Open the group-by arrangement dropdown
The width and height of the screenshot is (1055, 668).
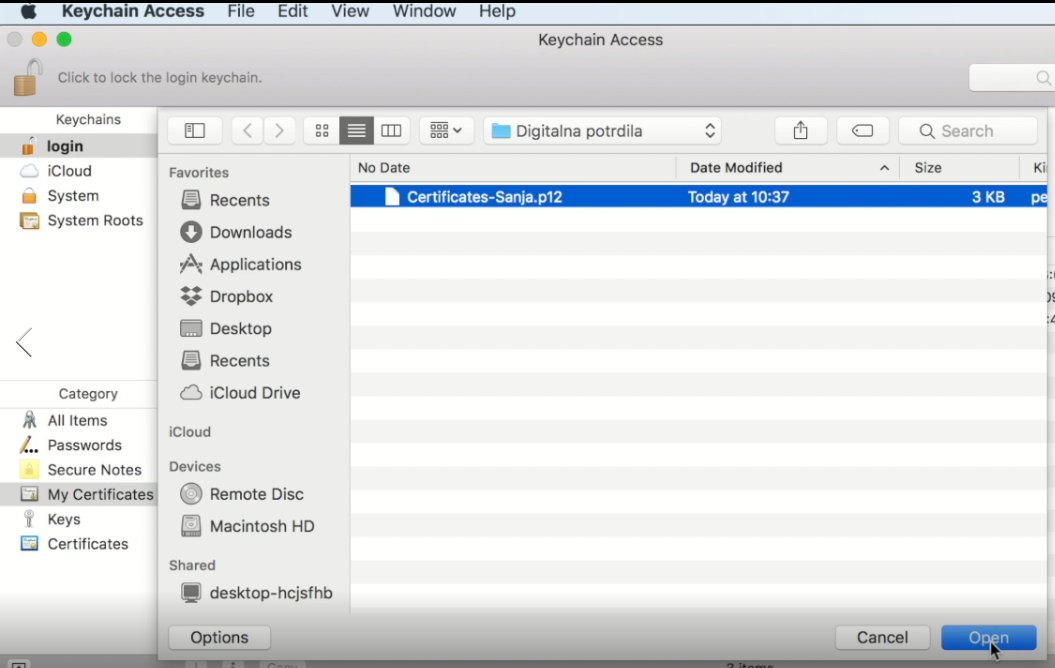point(446,131)
